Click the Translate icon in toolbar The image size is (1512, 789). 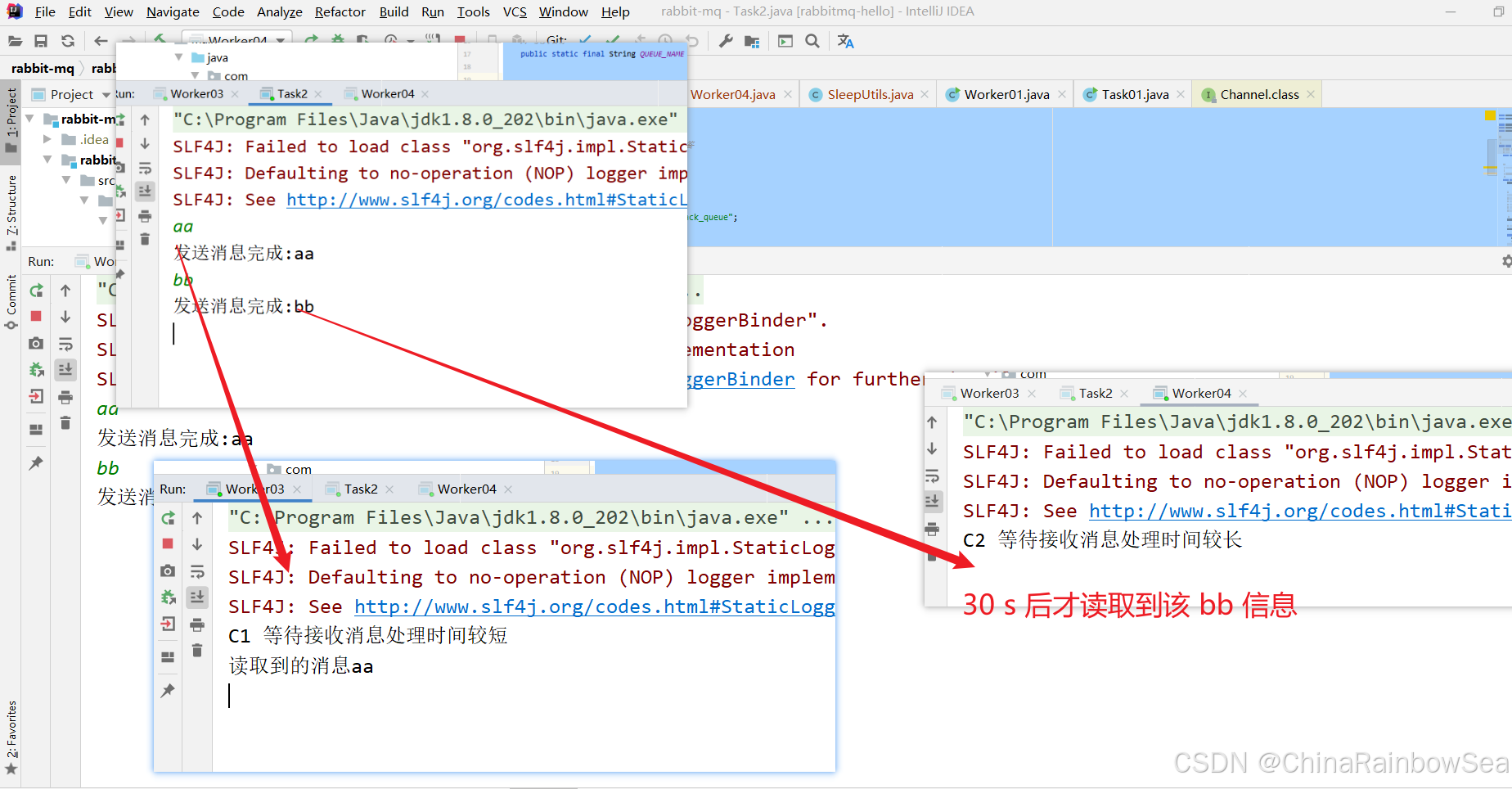coord(846,41)
